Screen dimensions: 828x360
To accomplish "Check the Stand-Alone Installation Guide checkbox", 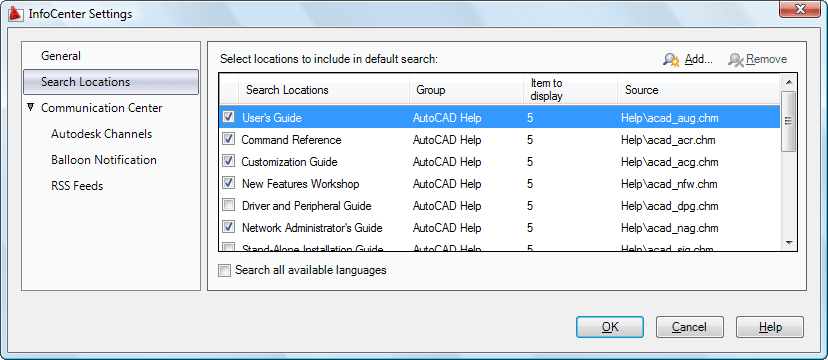I will (x=229, y=247).
